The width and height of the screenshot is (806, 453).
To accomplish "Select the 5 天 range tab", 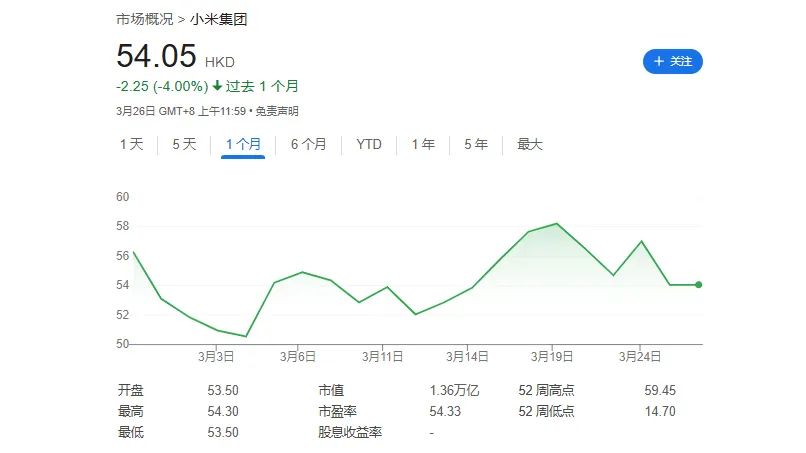I will [x=184, y=144].
